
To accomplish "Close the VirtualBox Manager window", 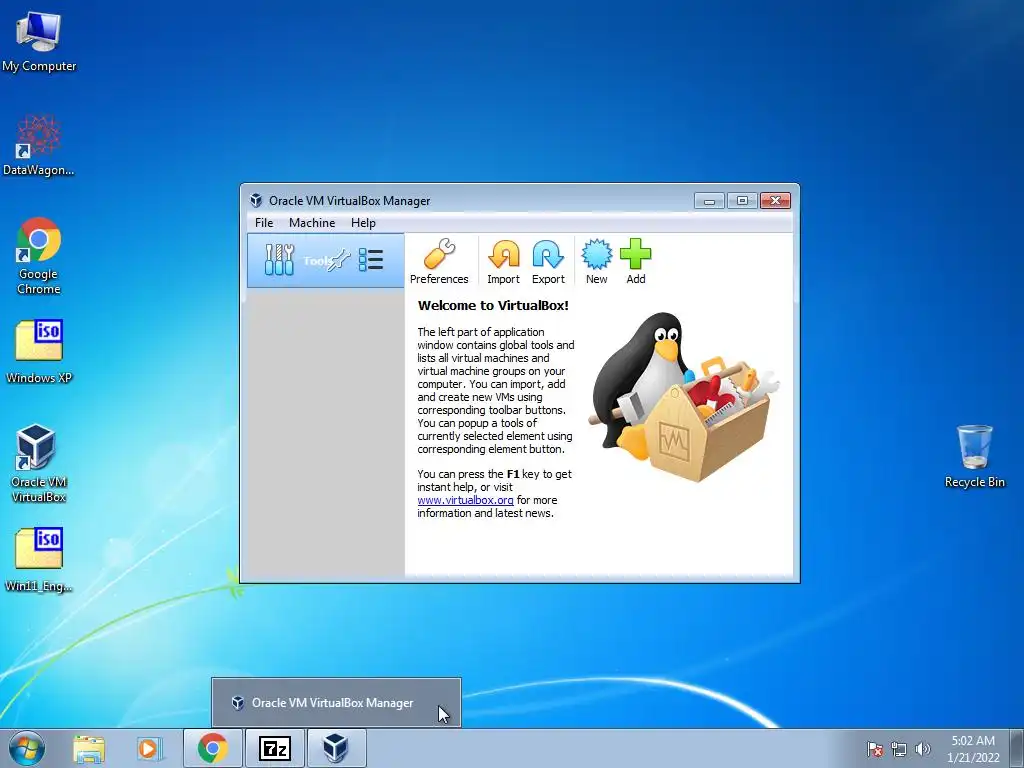I will click(775, 200).
